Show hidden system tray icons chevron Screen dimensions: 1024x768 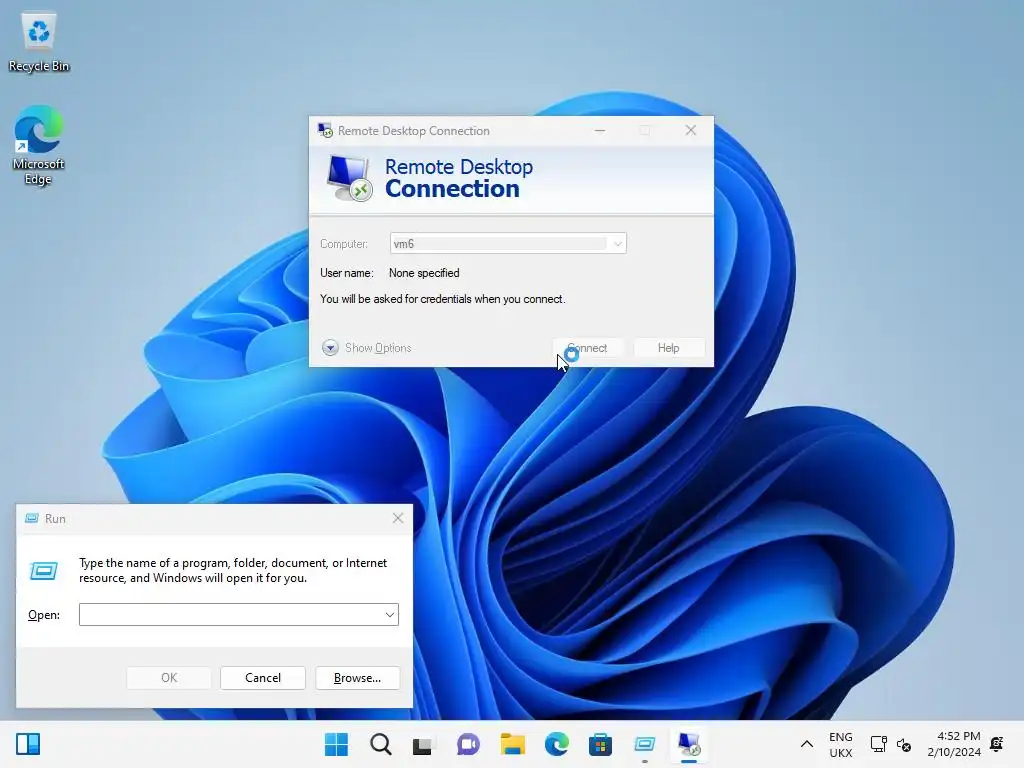807,744
